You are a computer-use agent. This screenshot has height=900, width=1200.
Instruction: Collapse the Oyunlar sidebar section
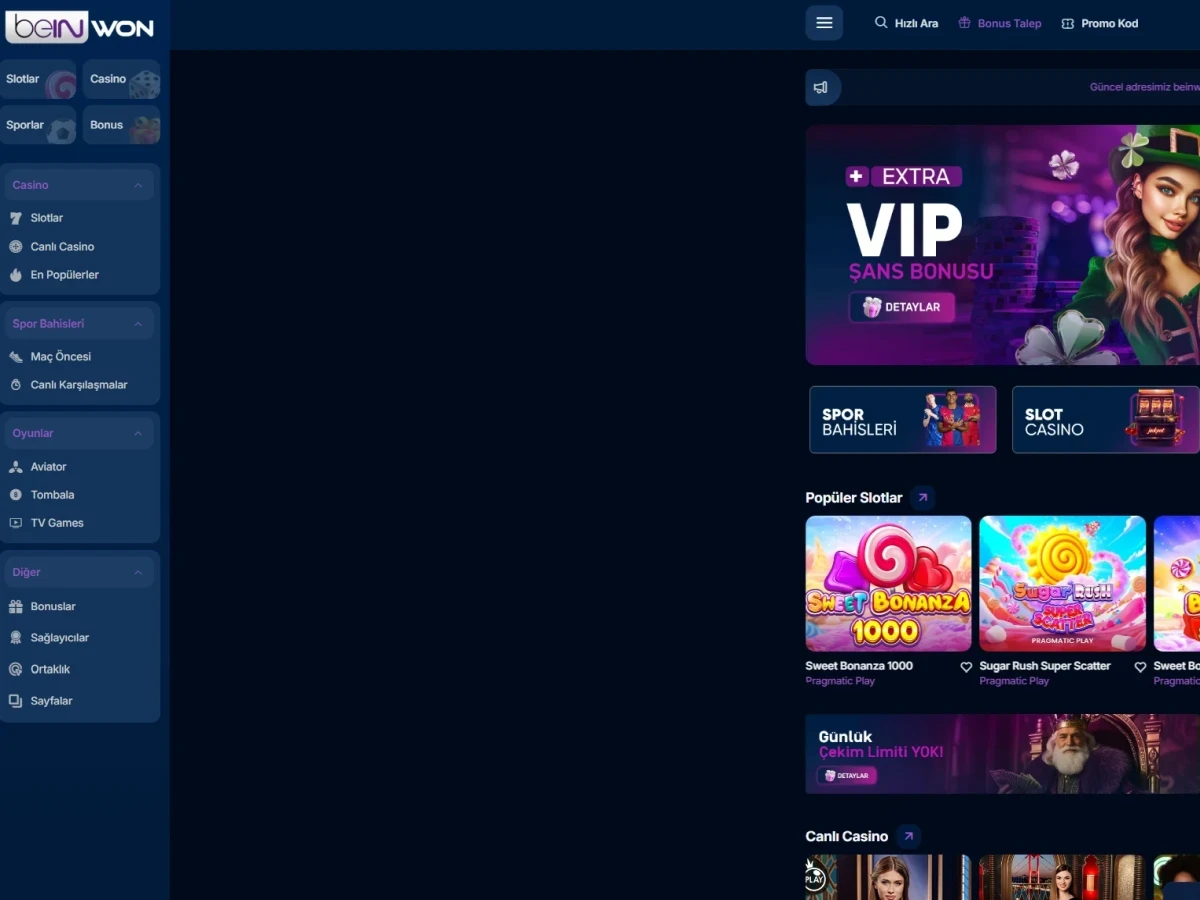(x=138, y=433)
